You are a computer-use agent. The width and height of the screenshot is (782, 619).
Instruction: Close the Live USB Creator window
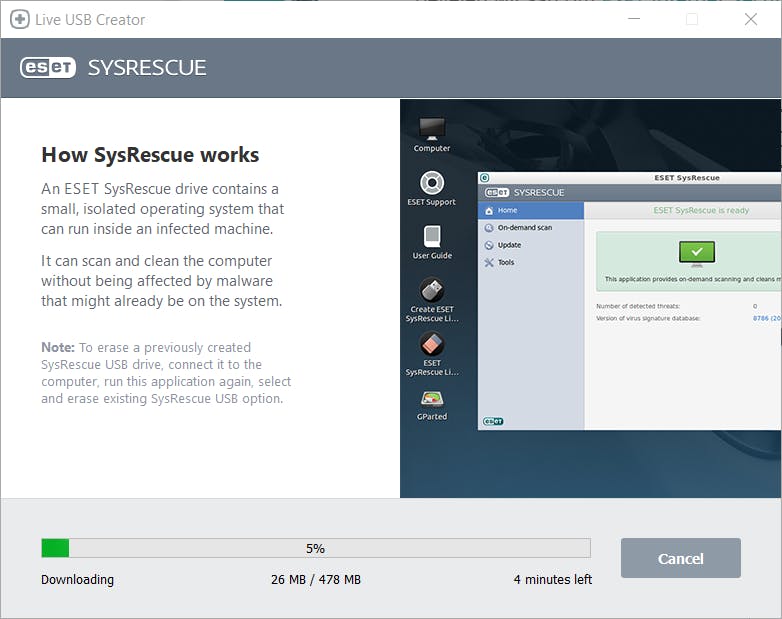[751, 19]
